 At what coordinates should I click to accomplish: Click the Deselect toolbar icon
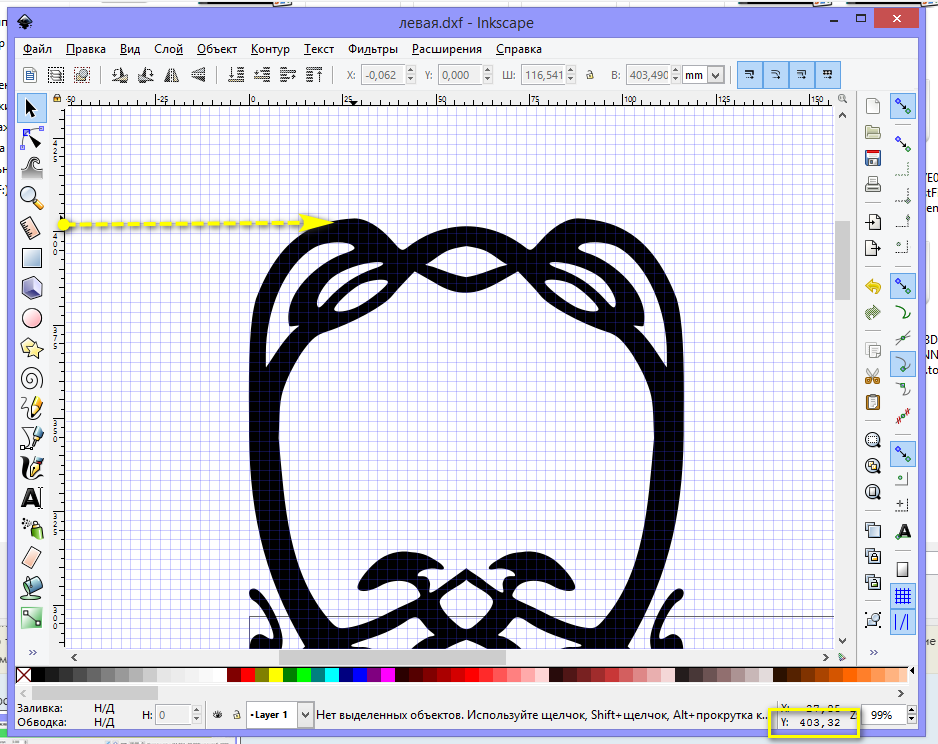[82, 75]
